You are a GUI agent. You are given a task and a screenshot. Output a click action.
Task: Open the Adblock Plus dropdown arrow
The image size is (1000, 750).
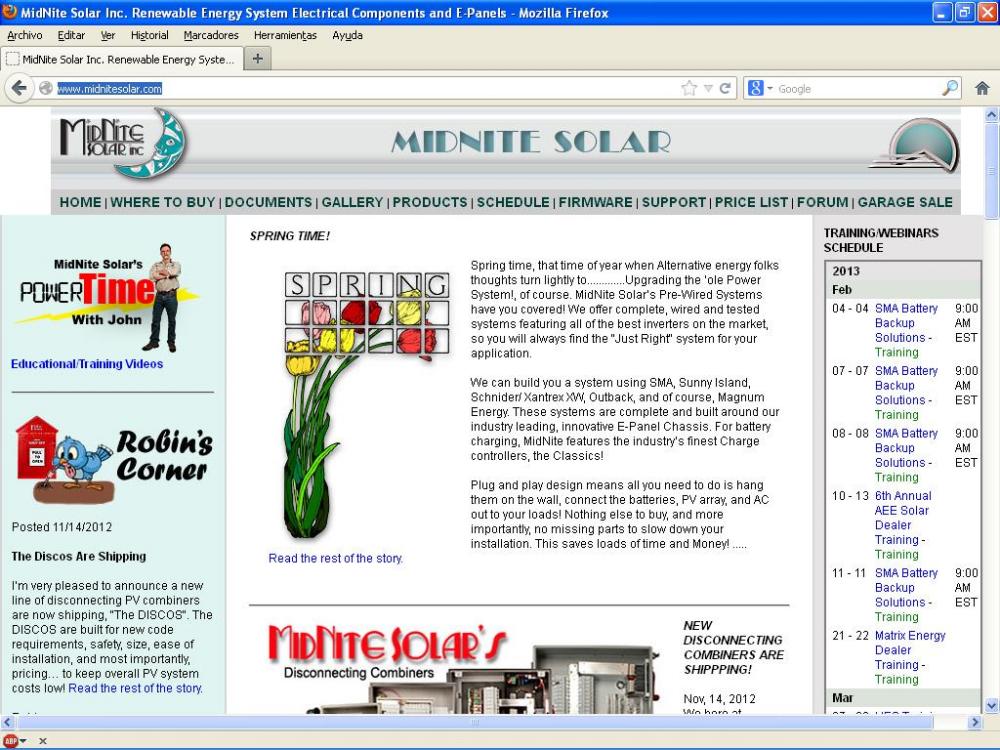23,740
